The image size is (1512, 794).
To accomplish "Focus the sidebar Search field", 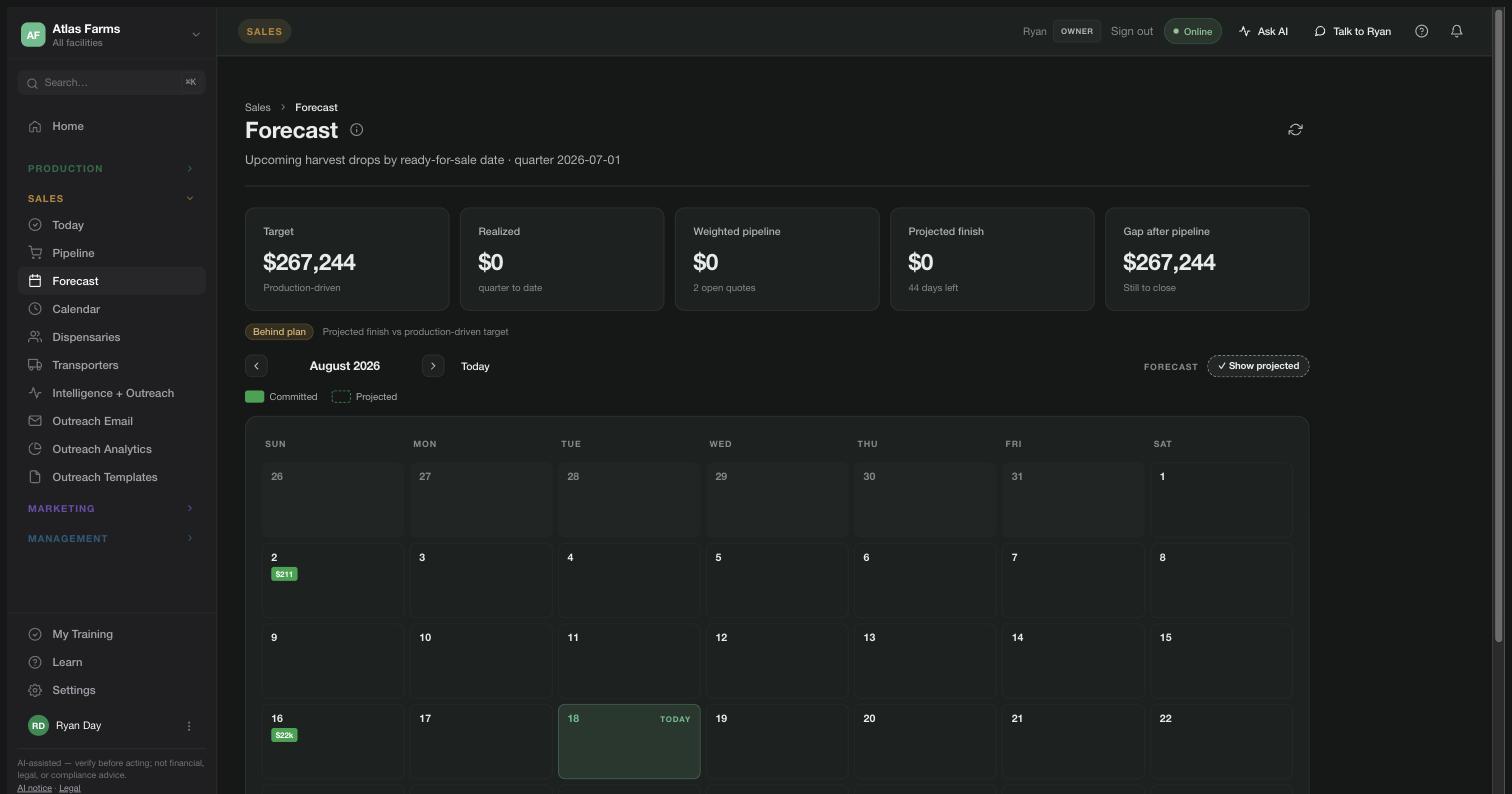I will coord(111,83).
